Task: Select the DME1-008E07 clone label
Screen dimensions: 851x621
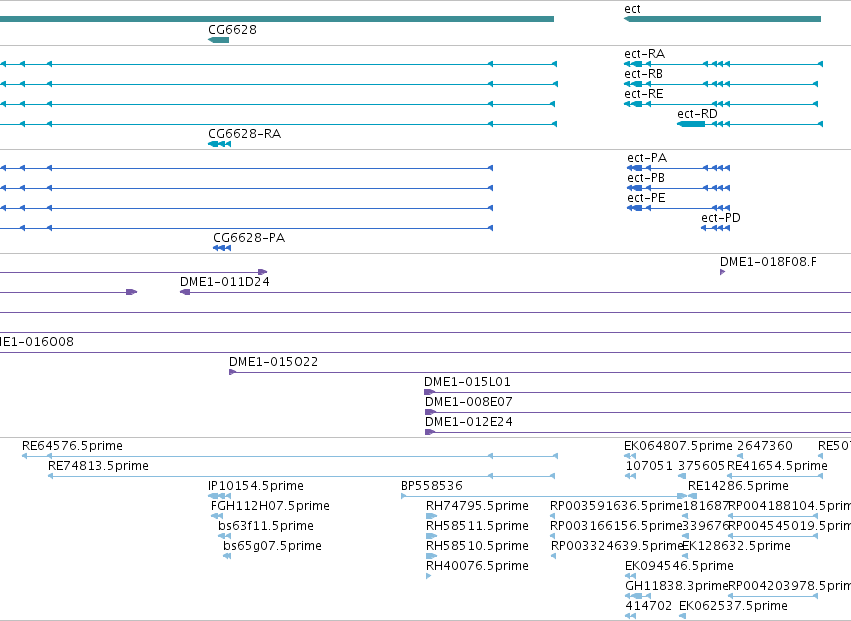Action: coord(468,402)
